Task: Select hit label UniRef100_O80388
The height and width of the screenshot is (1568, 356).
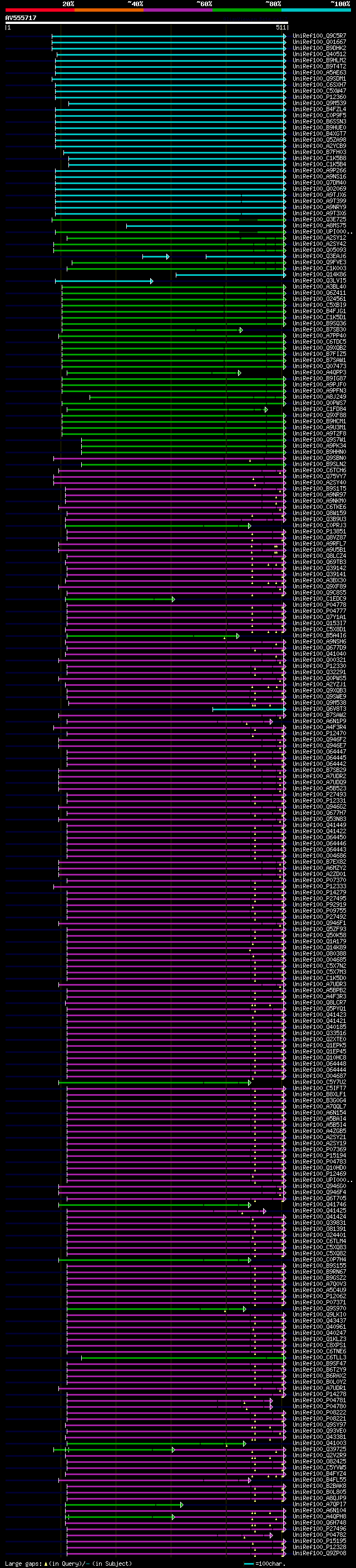Action: [319, 954]
